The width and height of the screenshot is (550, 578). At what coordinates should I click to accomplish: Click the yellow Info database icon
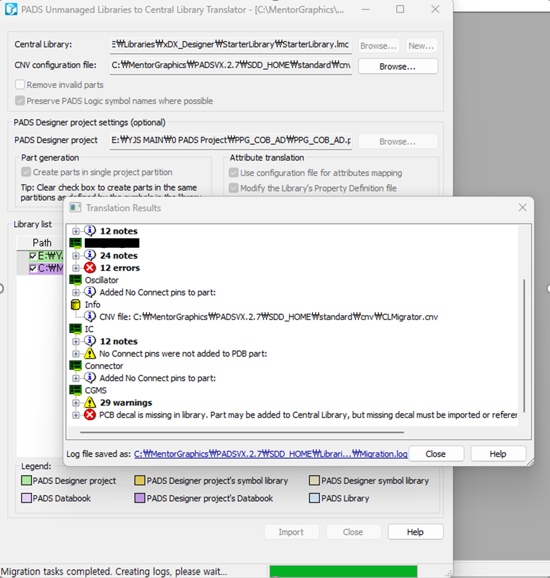(x=75, y=304)
